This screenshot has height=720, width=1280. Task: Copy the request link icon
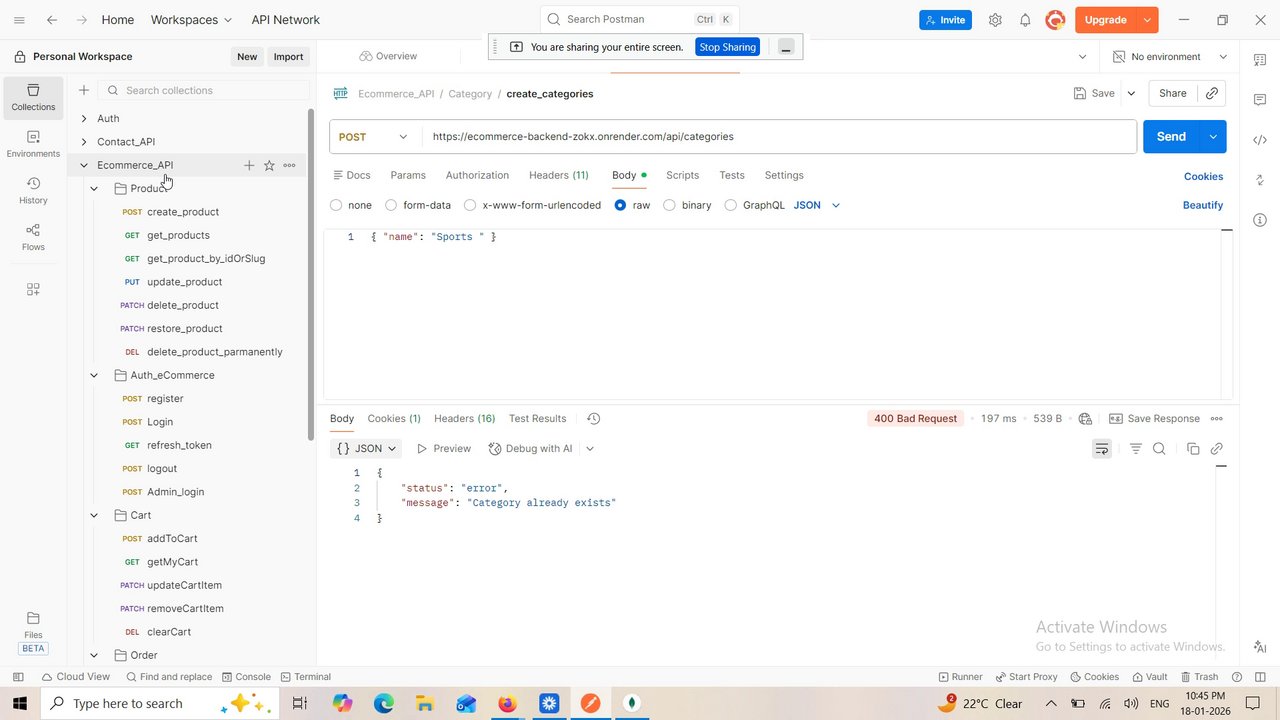tap(1211, 93)
